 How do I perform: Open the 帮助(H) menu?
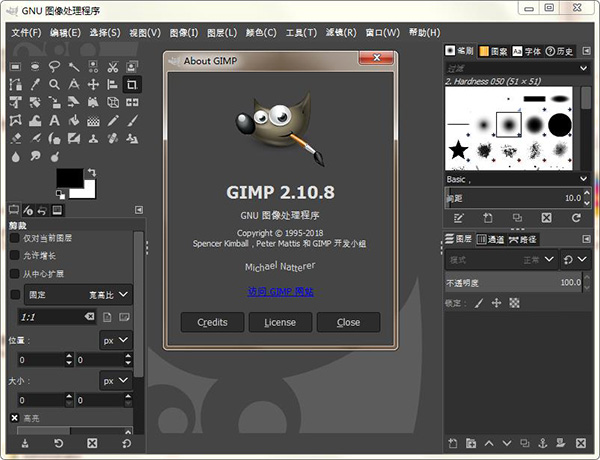pyautogui.click(x=424, y=33)
